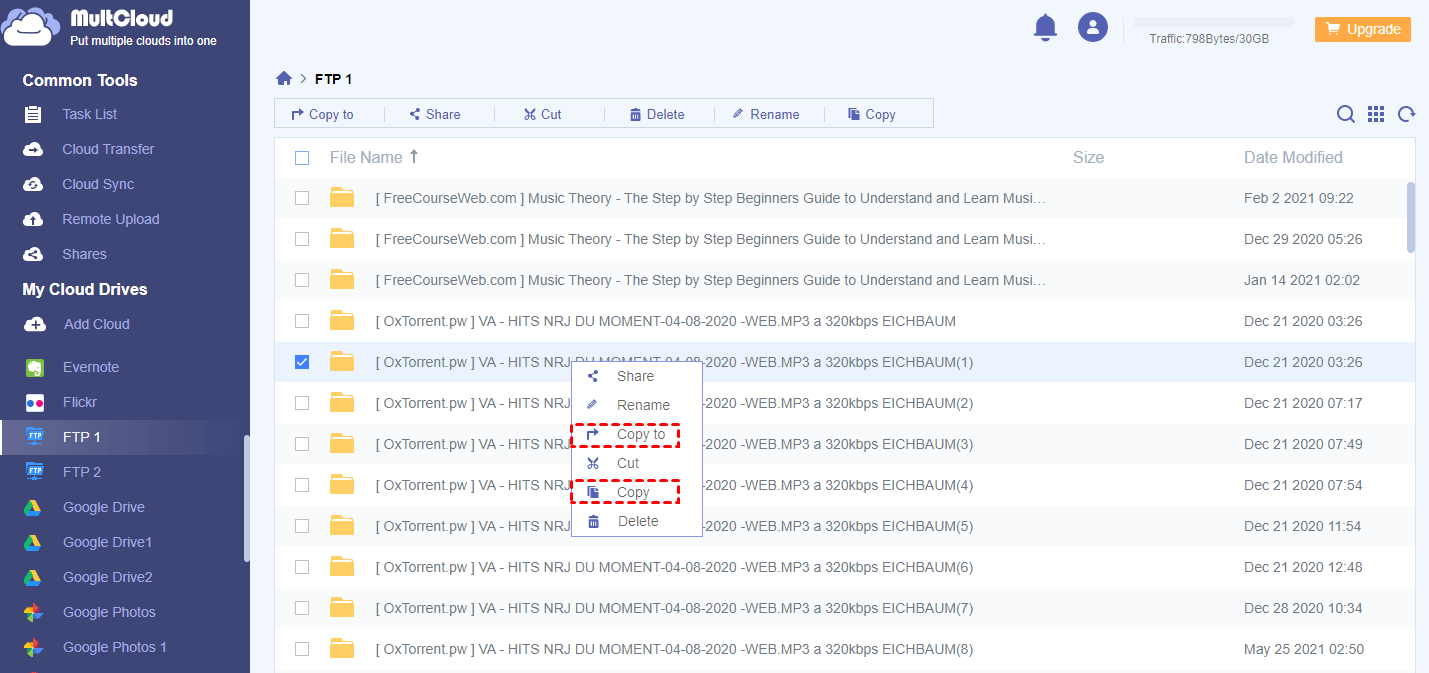Screen dimensions: 1429x673
Task: Check the EICHBAUM(3) folder checkbox
Action: point(302,444)
